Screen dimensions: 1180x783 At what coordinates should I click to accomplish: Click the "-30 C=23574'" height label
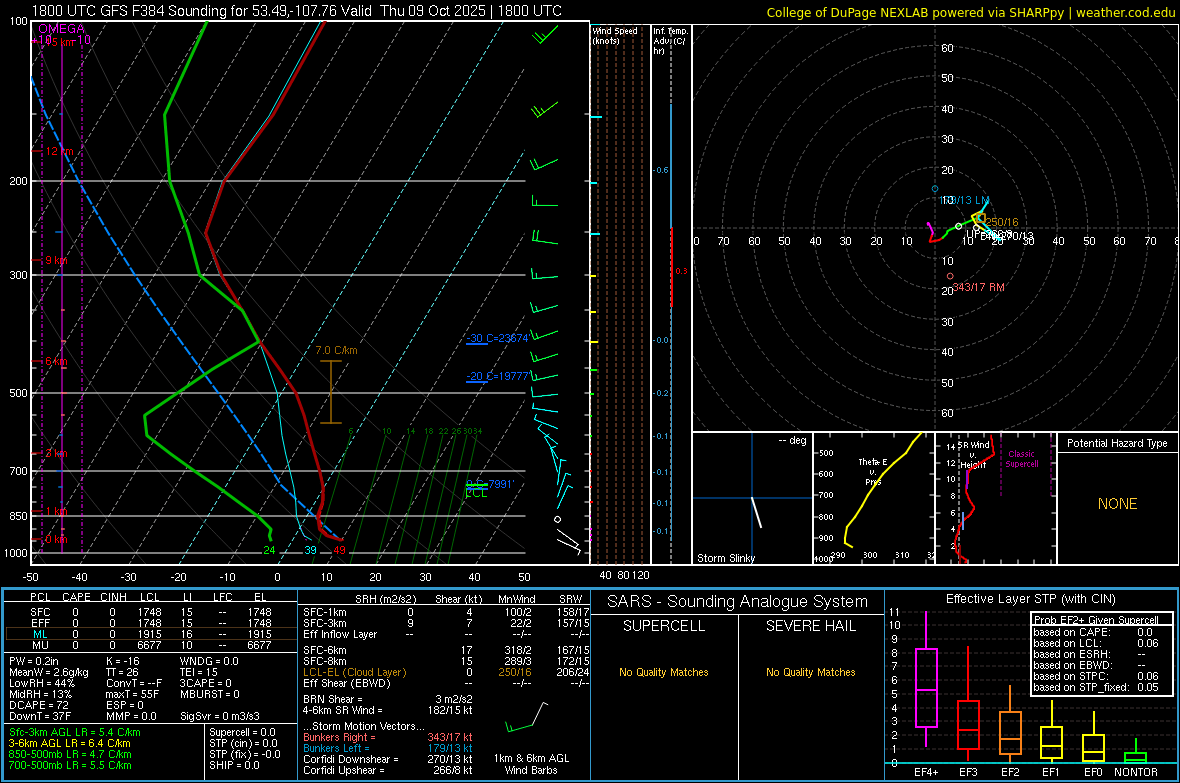click(x=497, y=338)
